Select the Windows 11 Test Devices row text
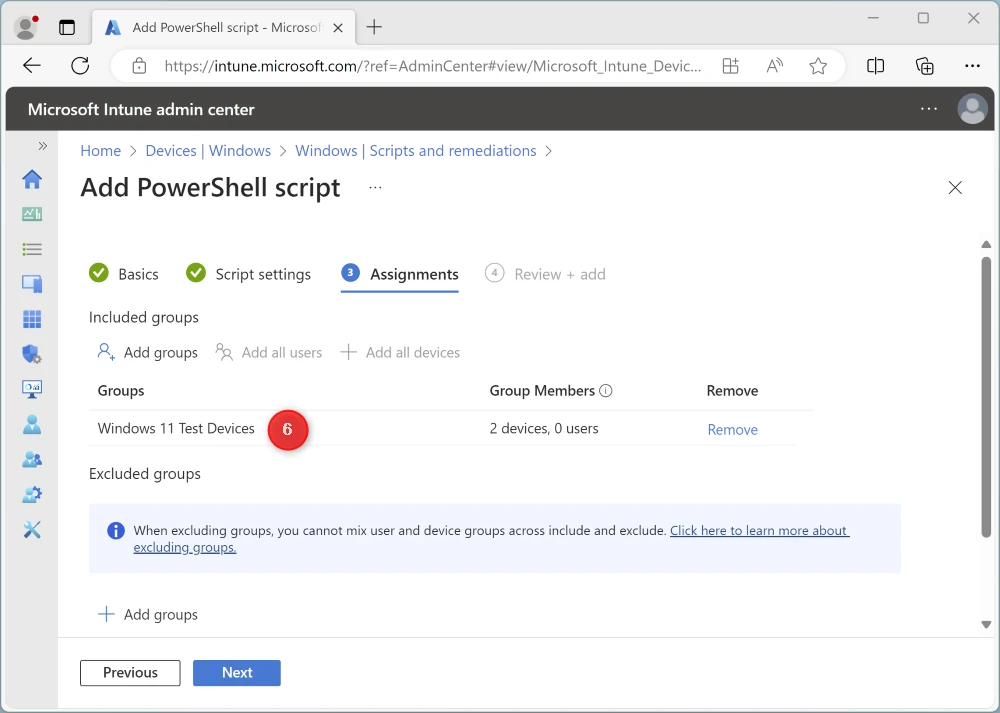This screenshot has height=713, width=1000. coord(176,428)
